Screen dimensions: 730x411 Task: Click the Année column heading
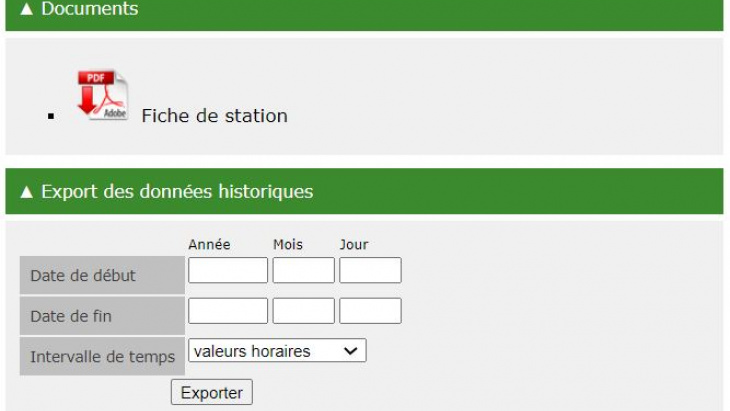209,244
